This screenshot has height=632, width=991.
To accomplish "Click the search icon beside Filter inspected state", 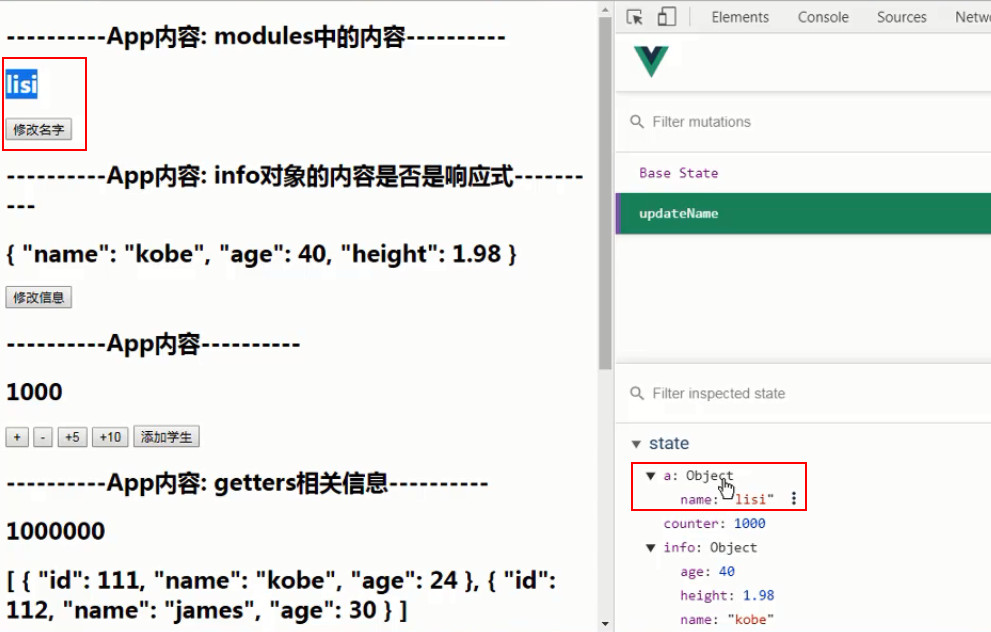I will pyautogui.click(x=636, y=393).
